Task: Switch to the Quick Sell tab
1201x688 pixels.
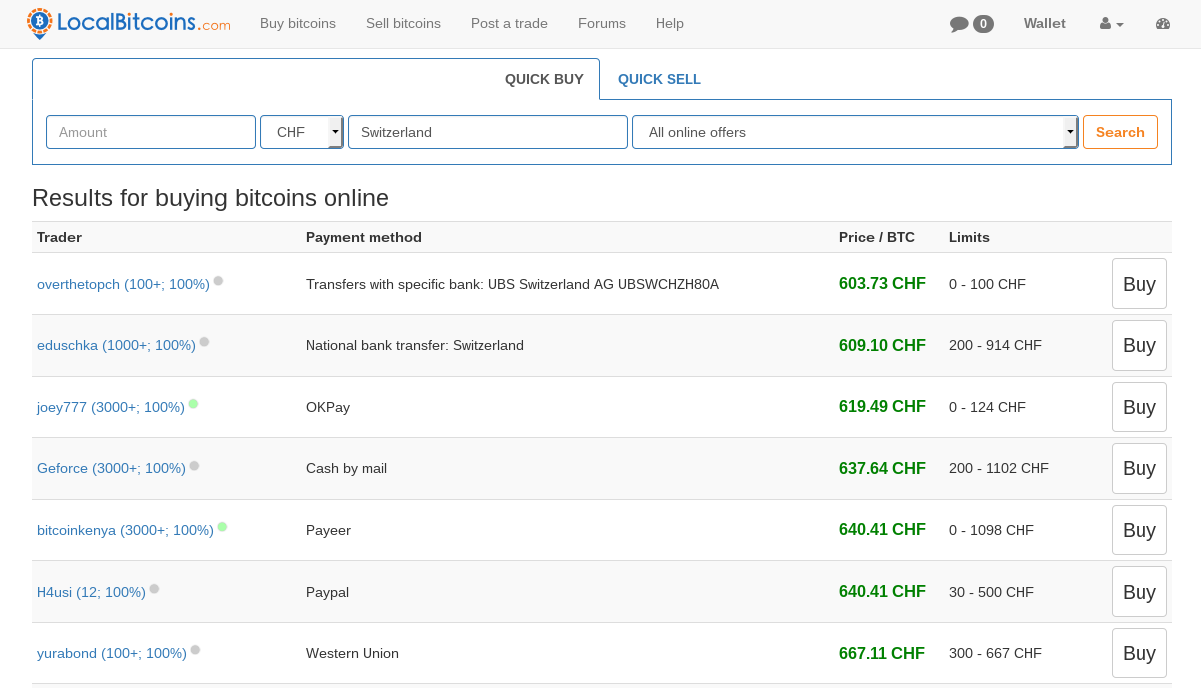Action: click(659, 79)
